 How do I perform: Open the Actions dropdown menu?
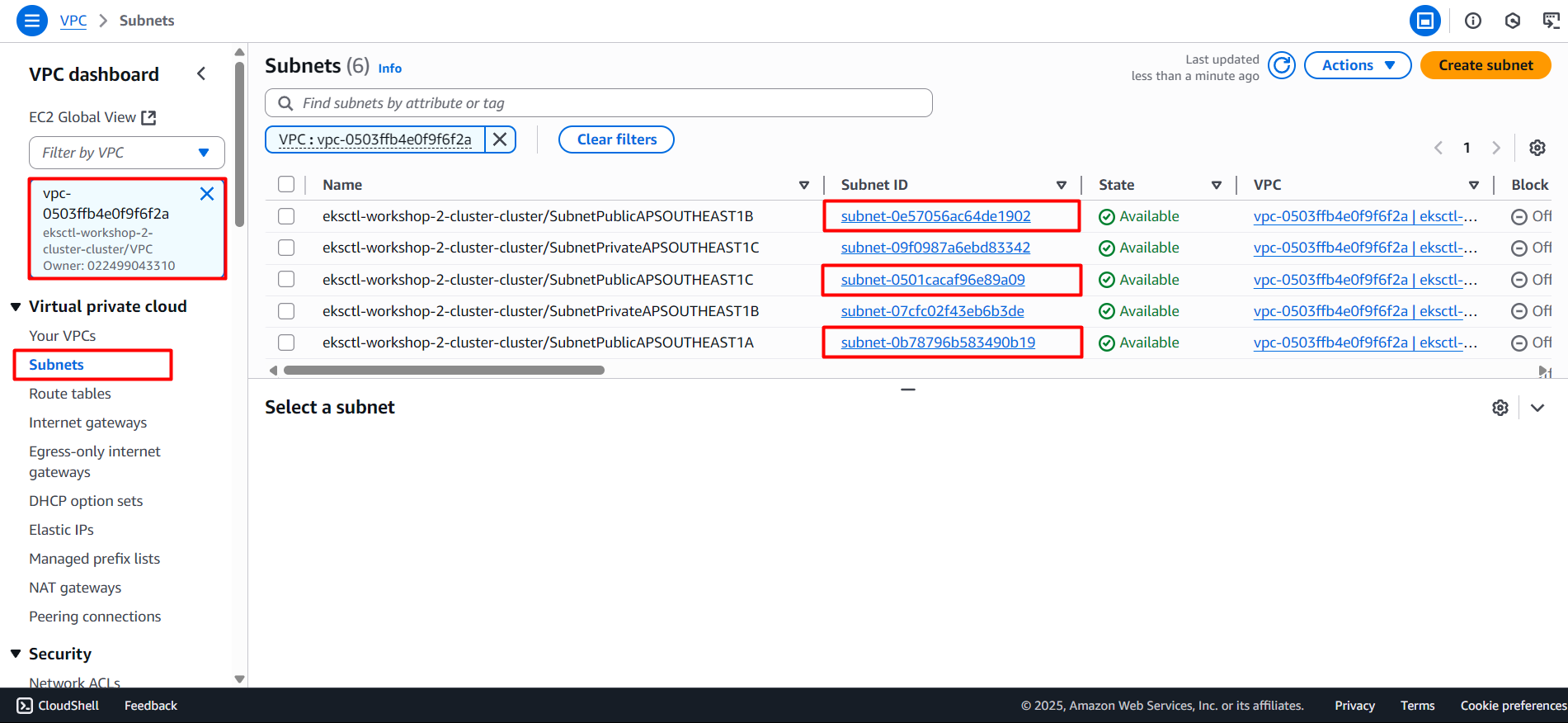[1357, 65]
